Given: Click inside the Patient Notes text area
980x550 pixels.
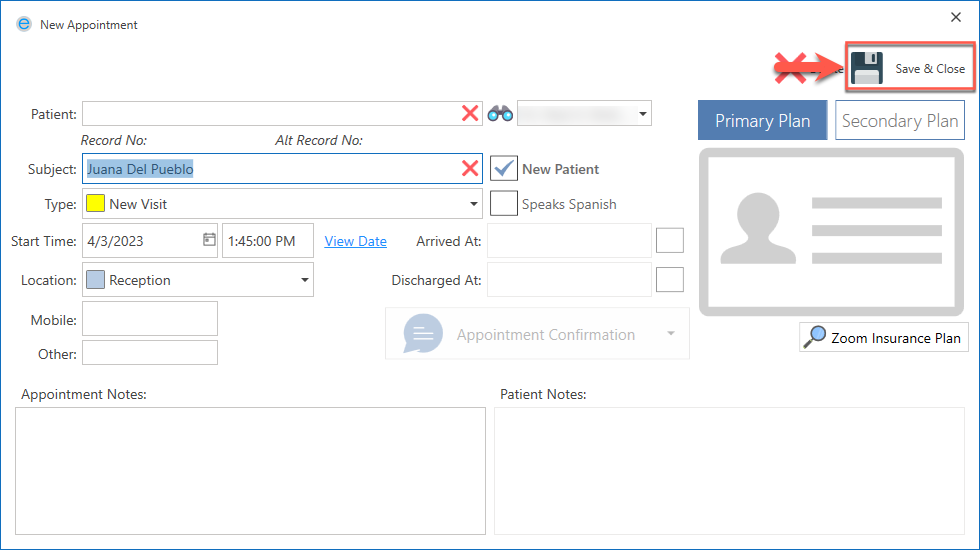Looking at the screenshot, I should tap(729, 471).
